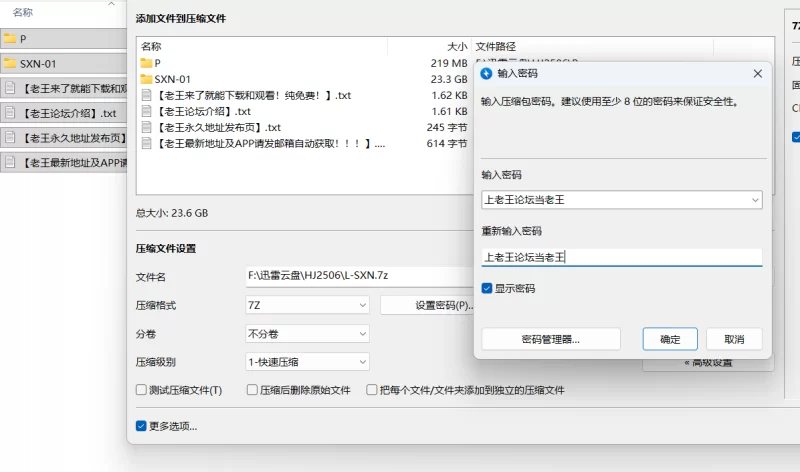Uncheck the 更多选项... checkbox
This screenshot has width=800, height=472.
point(141,426)
